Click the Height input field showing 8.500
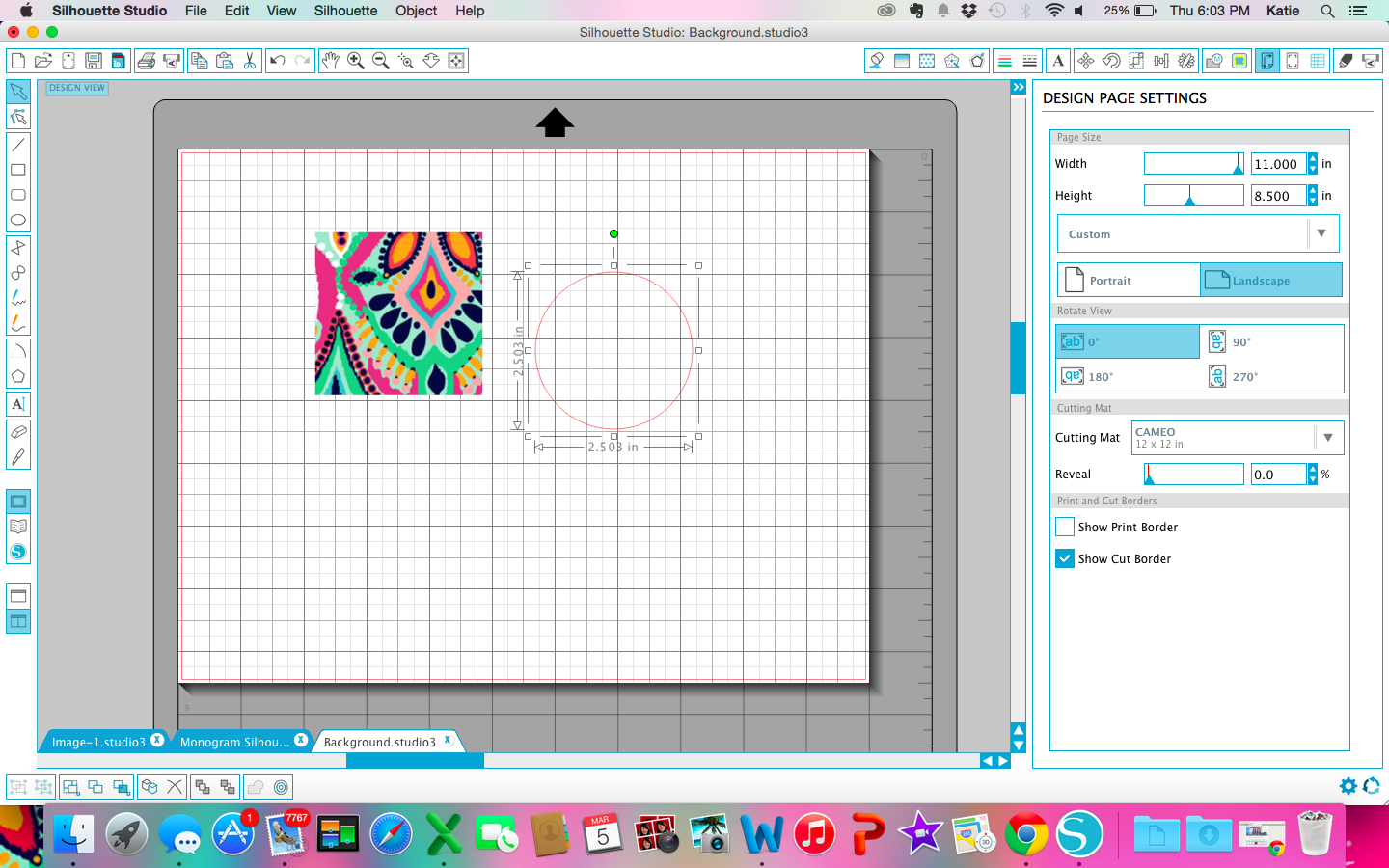Image resolution: width=1389 pixels, height=868 pixels. pos(1279,196)
